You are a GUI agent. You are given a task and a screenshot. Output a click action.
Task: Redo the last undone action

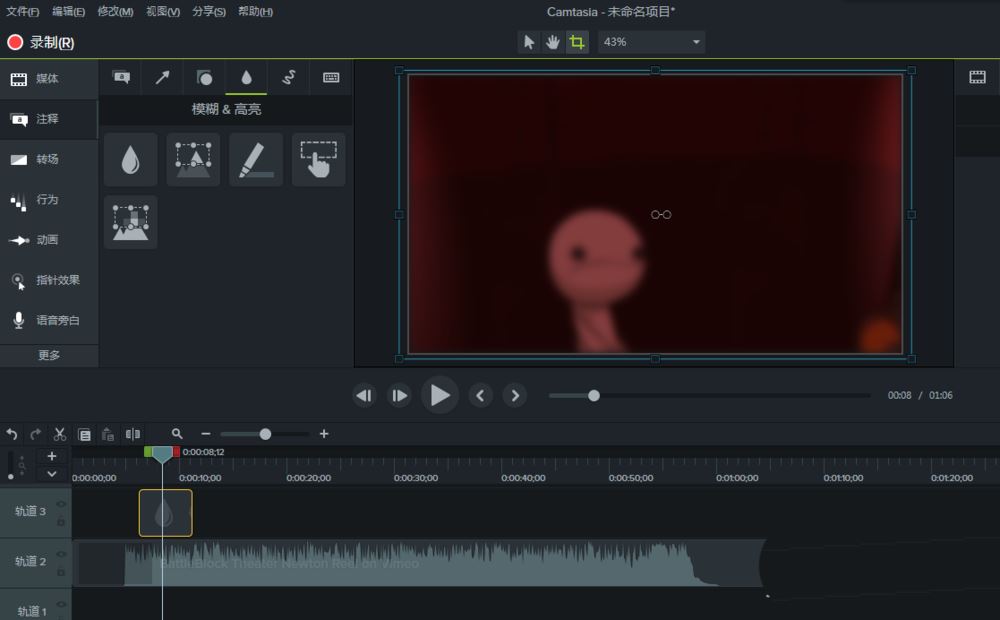[x=36, y=434]
